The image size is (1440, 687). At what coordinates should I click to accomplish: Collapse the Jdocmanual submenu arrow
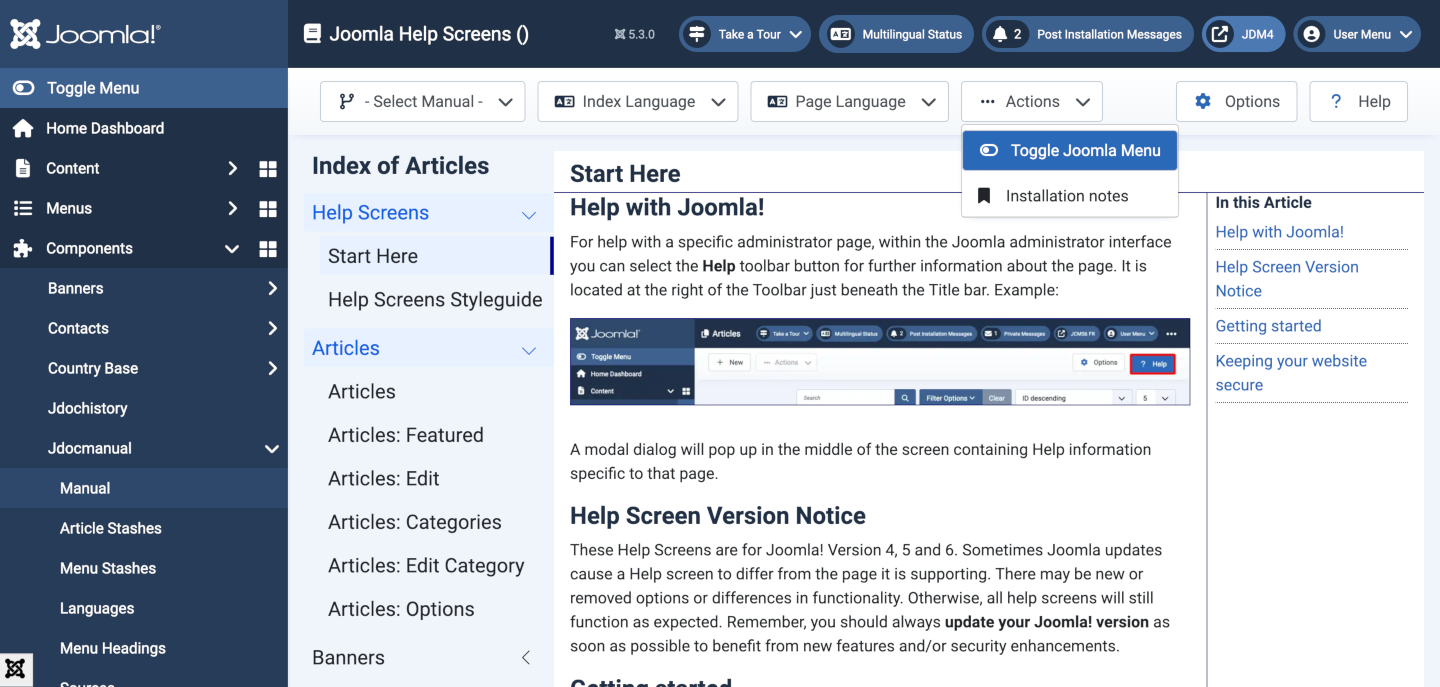tap(272, 449)
